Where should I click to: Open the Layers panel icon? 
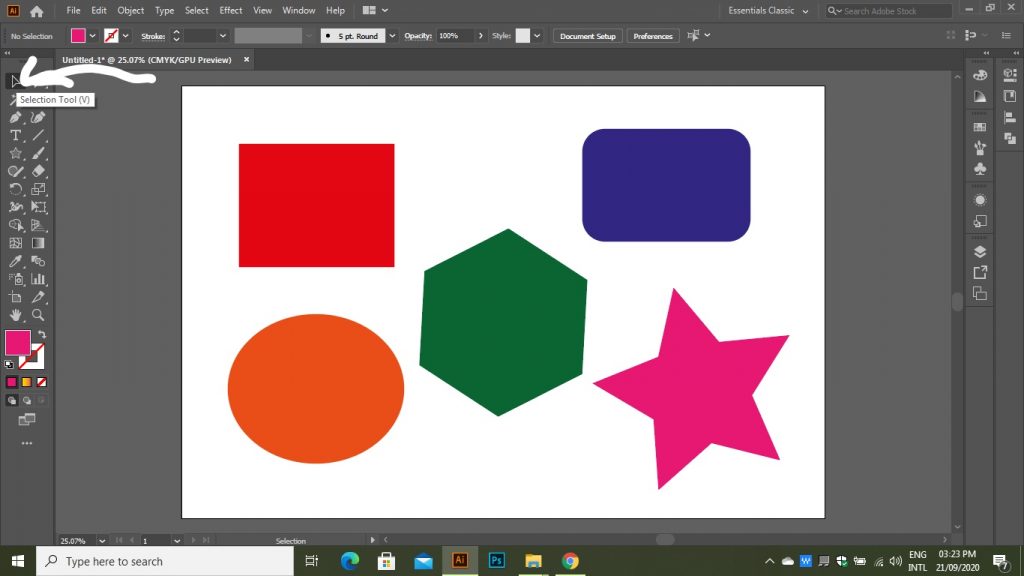pos(980,251)
